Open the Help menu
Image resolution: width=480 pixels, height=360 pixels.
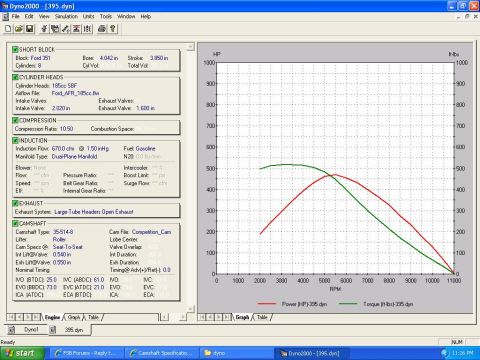click(x=146, y=16)
